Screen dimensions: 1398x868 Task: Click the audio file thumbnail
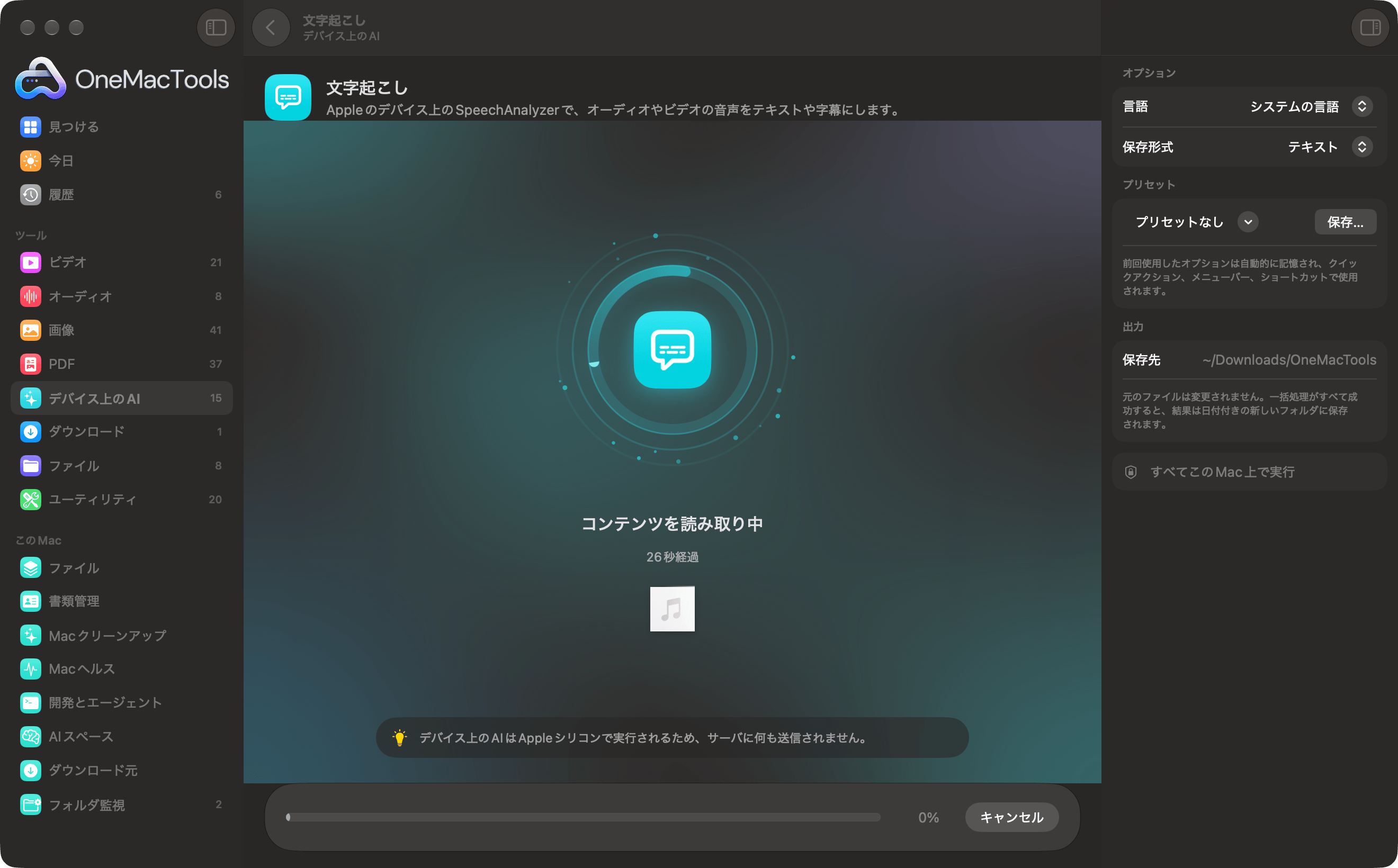click(x=672, y=609)
